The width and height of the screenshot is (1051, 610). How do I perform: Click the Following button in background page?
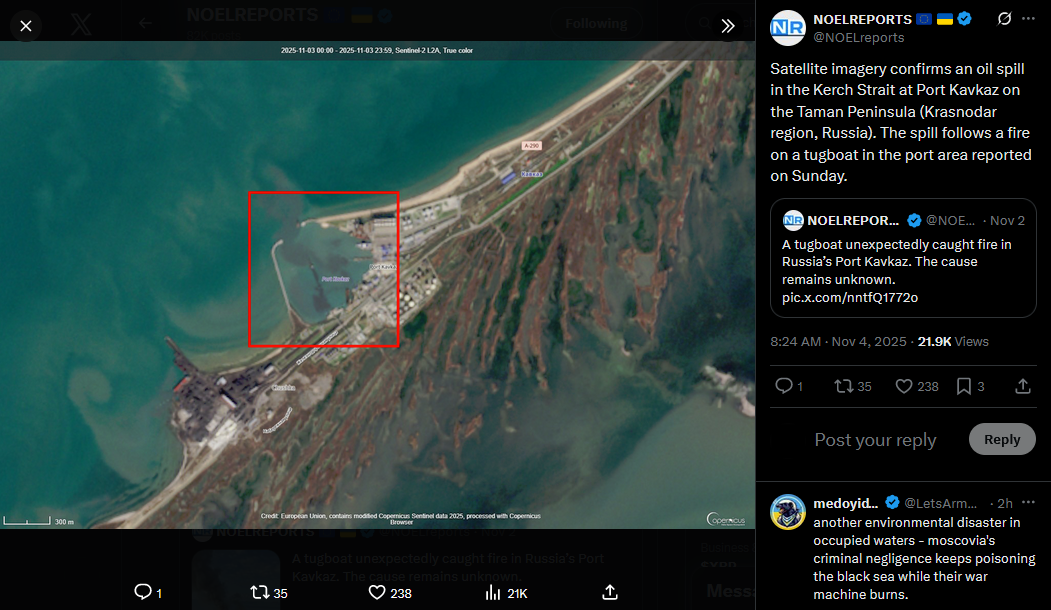[x=596, y=24]
